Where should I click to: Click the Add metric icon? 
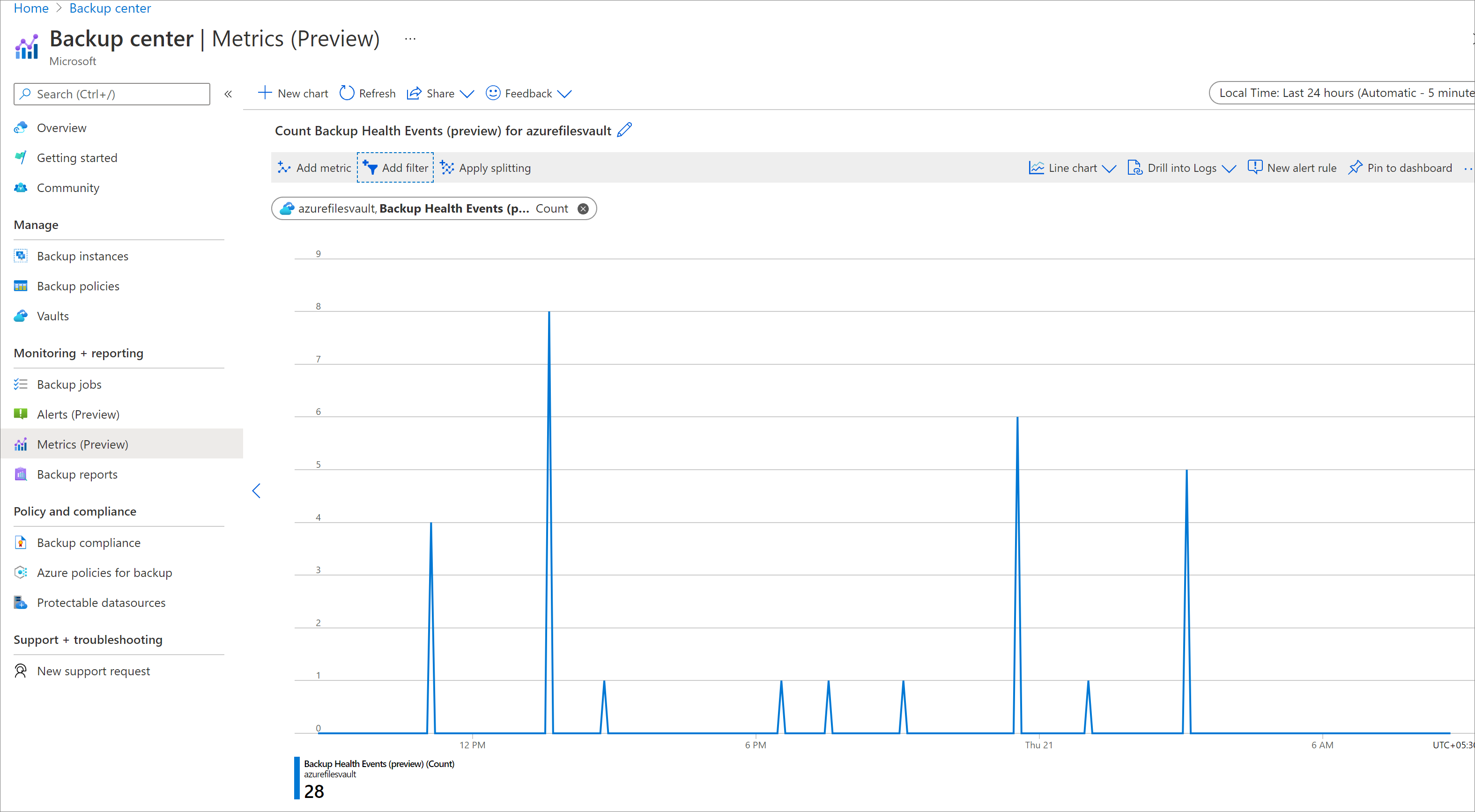click(285, 167)
